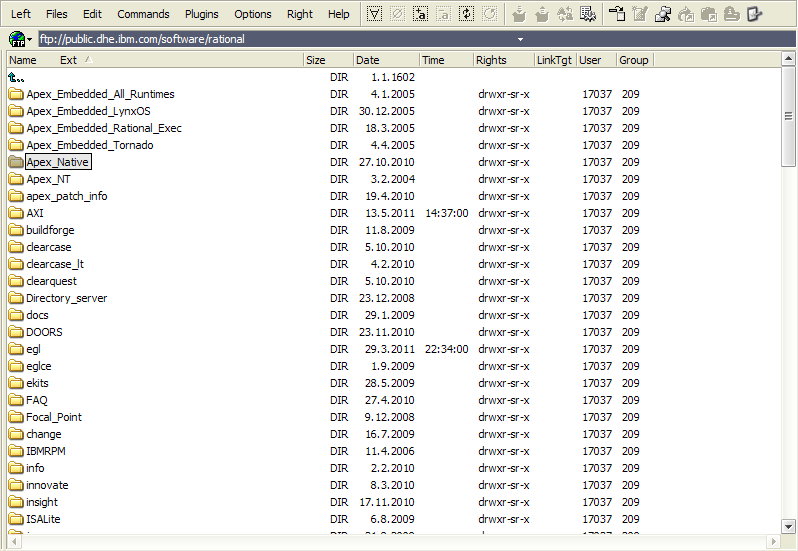Select the Directory_server folder
798x551 pixels.
click(67, 298)
